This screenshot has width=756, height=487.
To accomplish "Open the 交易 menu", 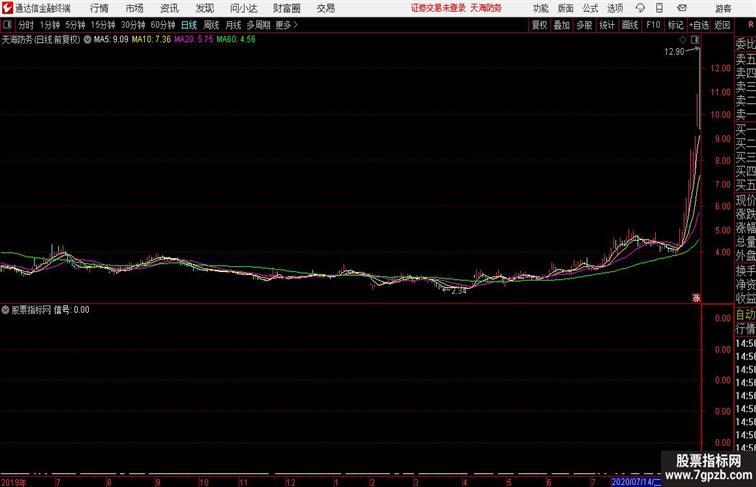I will coord(325,8).
